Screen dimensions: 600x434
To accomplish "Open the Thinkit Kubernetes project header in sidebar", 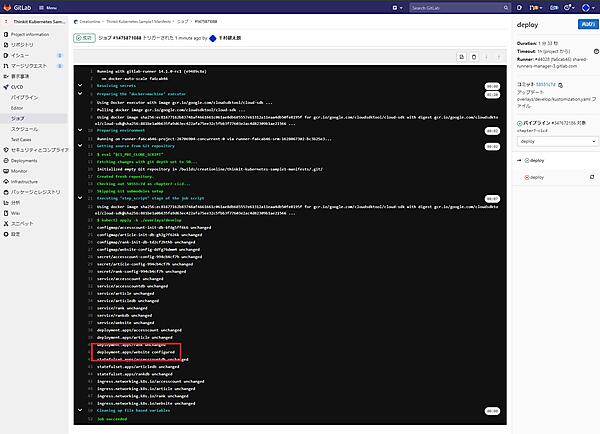I will (x=34, y=22).
